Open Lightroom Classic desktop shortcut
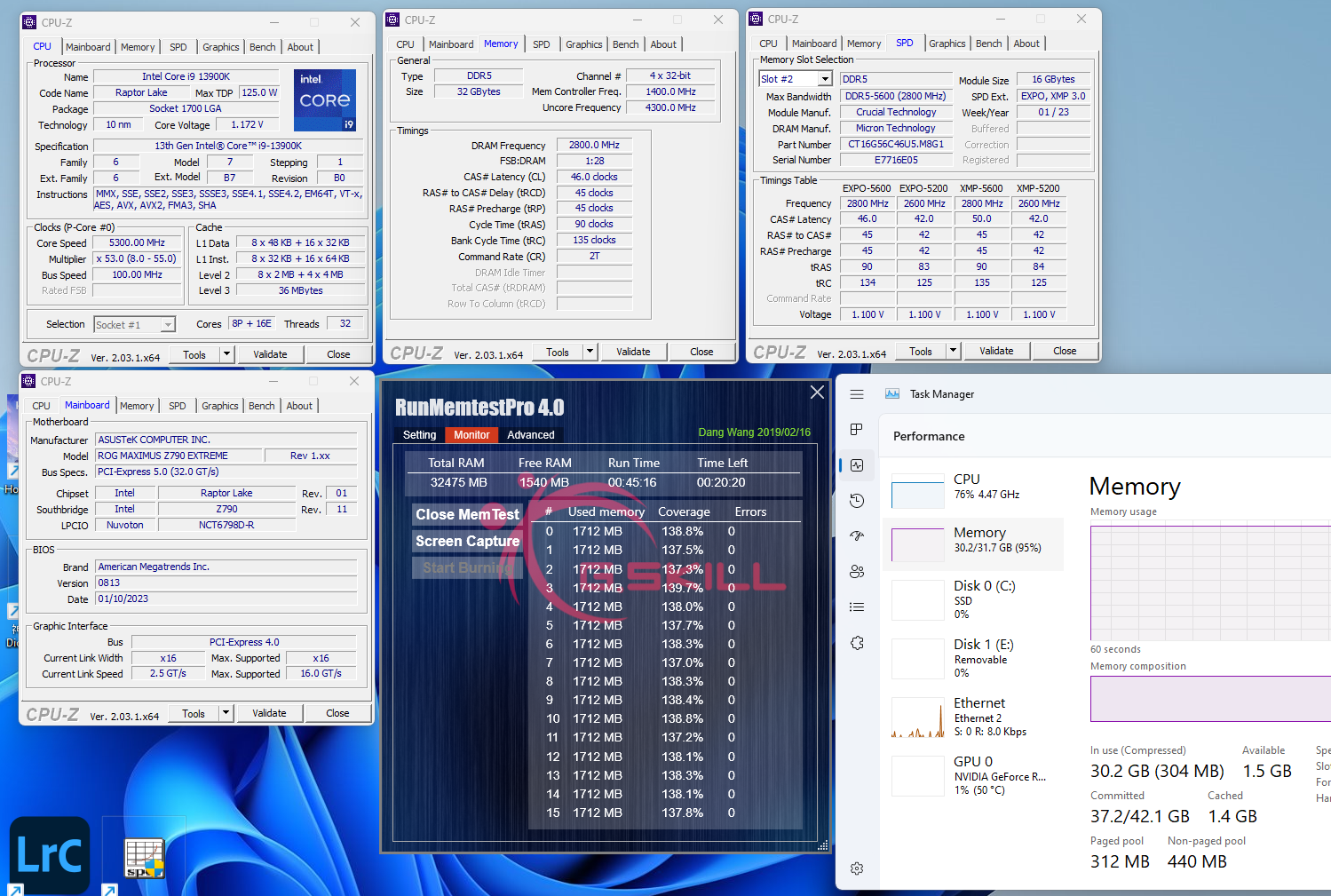Screen dimensions: 1331x896 coord(50,855)
